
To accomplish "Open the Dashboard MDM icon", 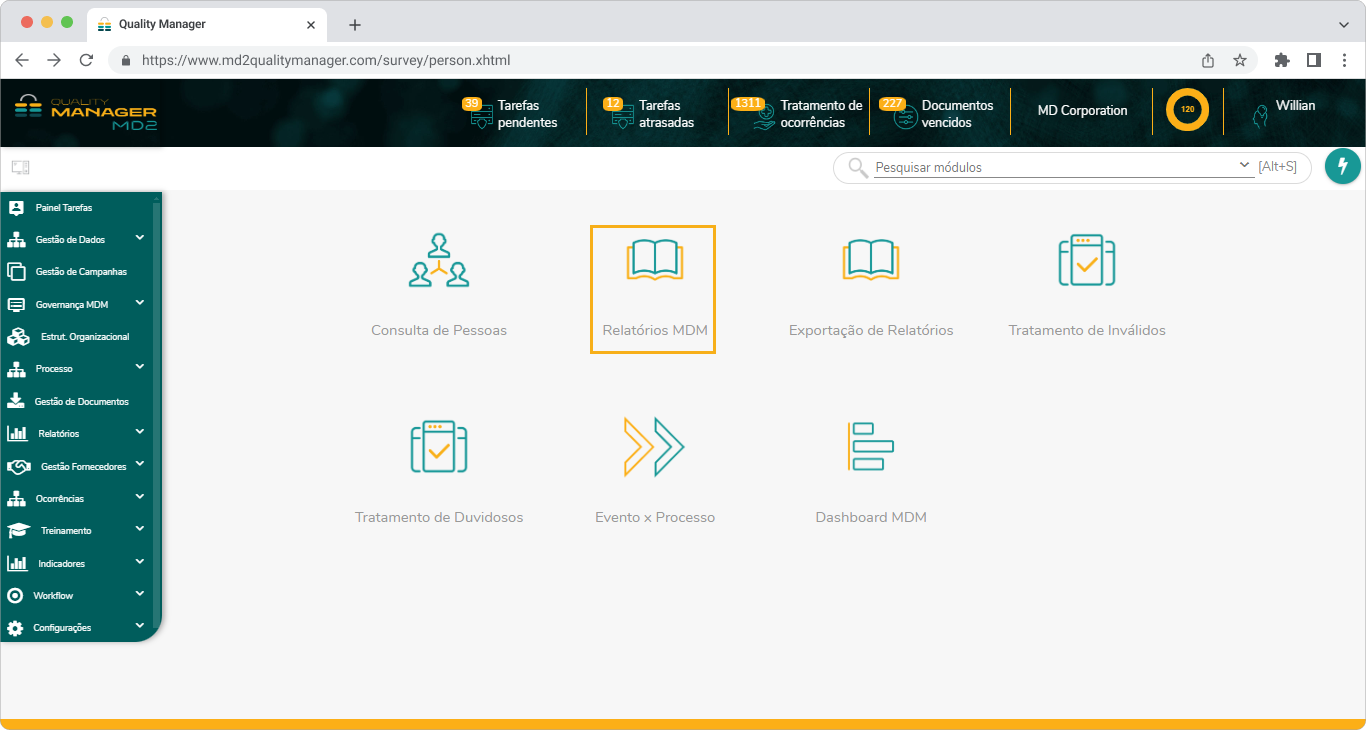I will pos(870,446).
